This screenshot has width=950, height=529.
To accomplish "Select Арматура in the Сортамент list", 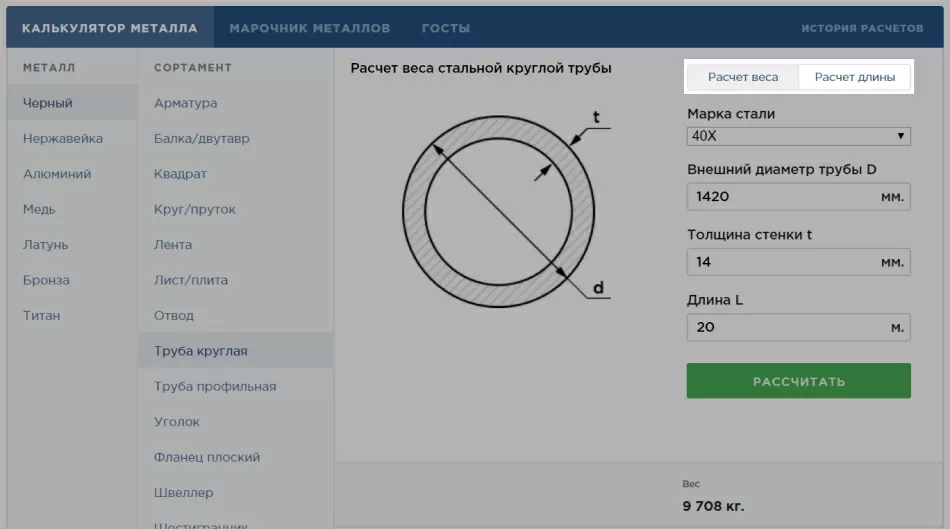I will click(x=185, y=103).
